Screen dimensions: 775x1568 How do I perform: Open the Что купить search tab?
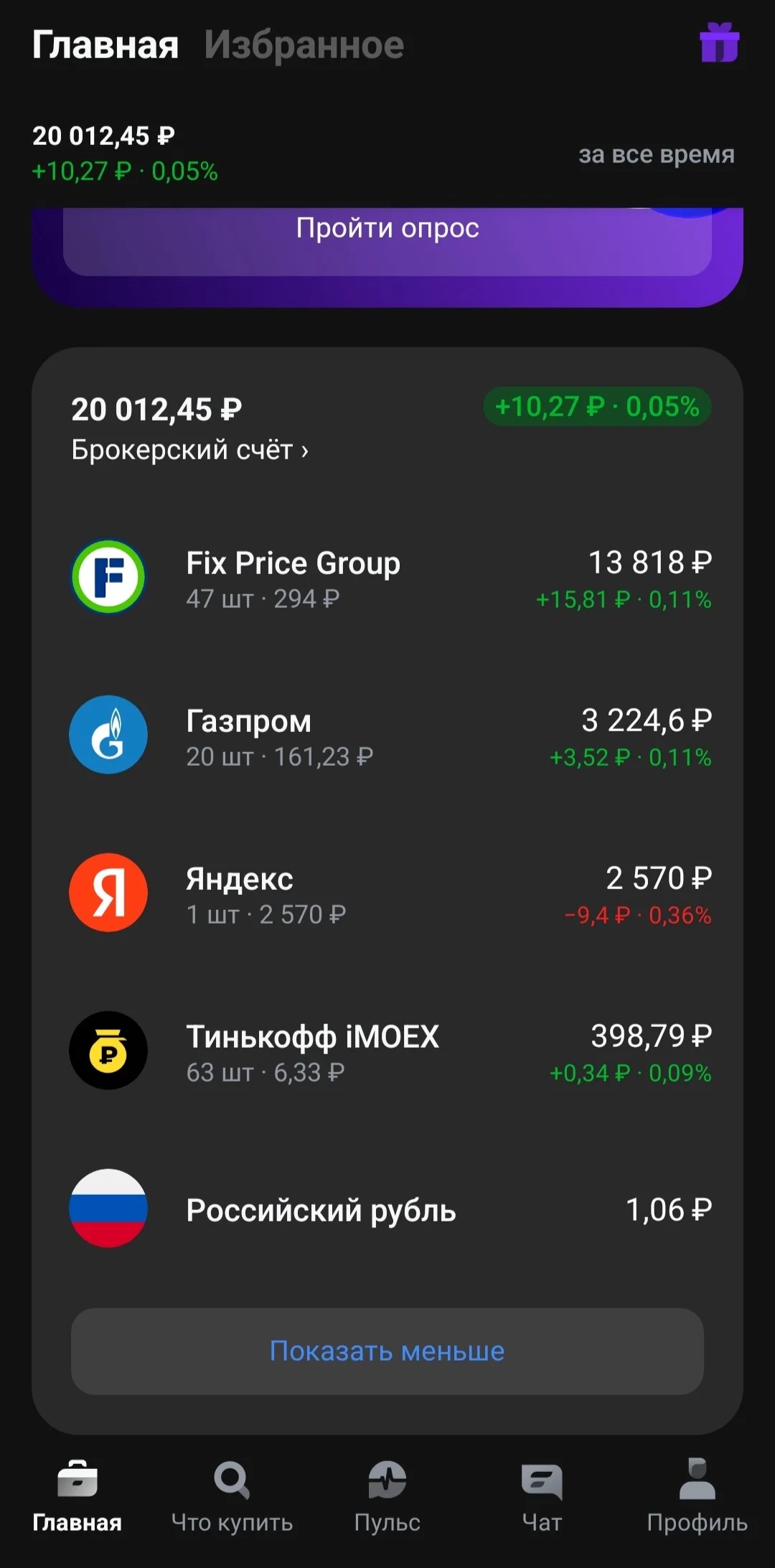pyautogui.click(x=232, y=1496)
